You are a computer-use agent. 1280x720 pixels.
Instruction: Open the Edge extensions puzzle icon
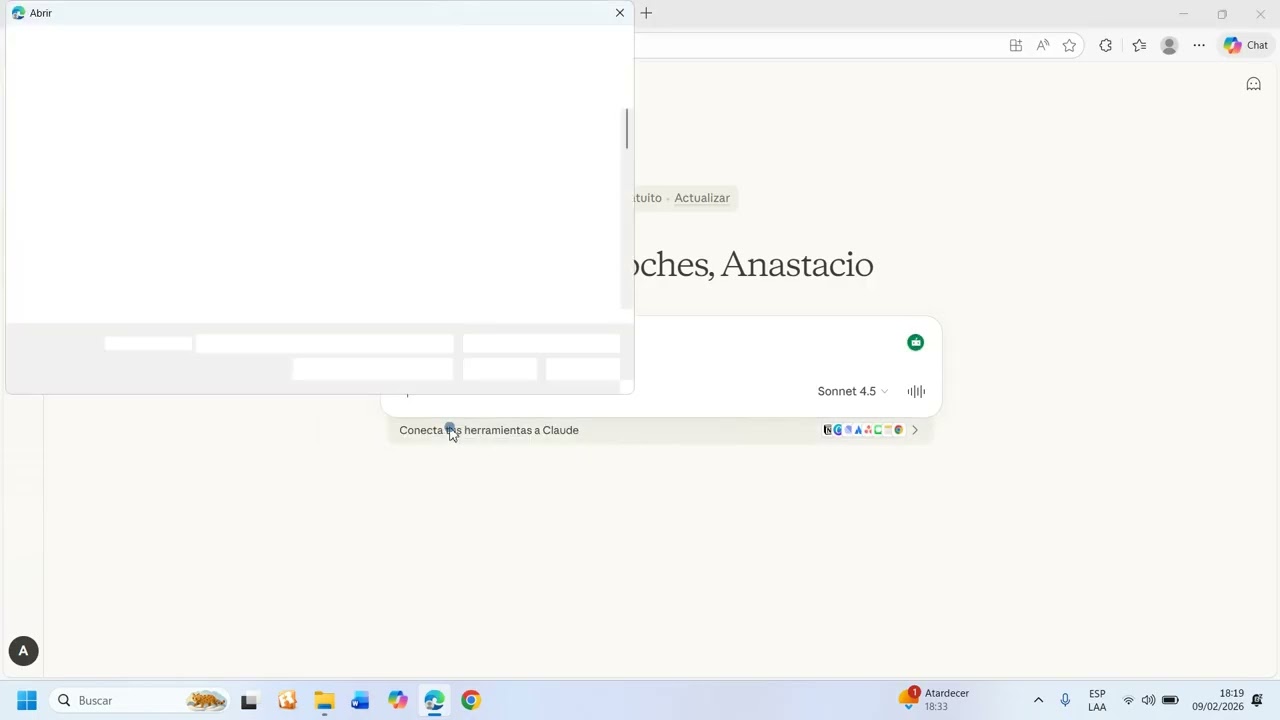tap(1105, 45)
